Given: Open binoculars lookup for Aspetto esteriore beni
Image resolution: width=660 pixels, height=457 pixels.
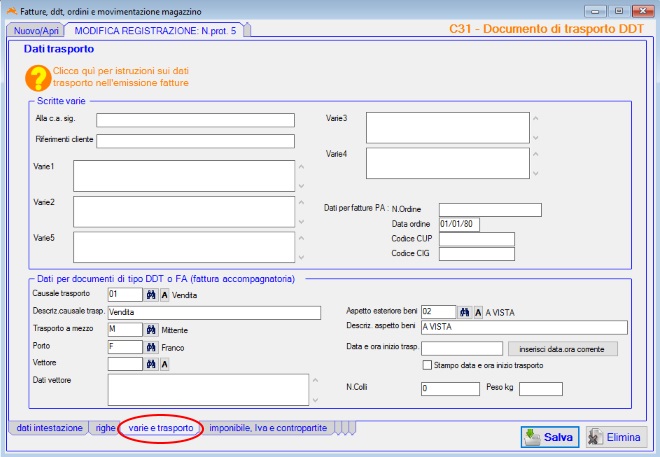Looking at the screenshot, I should [x=465, y=312].
